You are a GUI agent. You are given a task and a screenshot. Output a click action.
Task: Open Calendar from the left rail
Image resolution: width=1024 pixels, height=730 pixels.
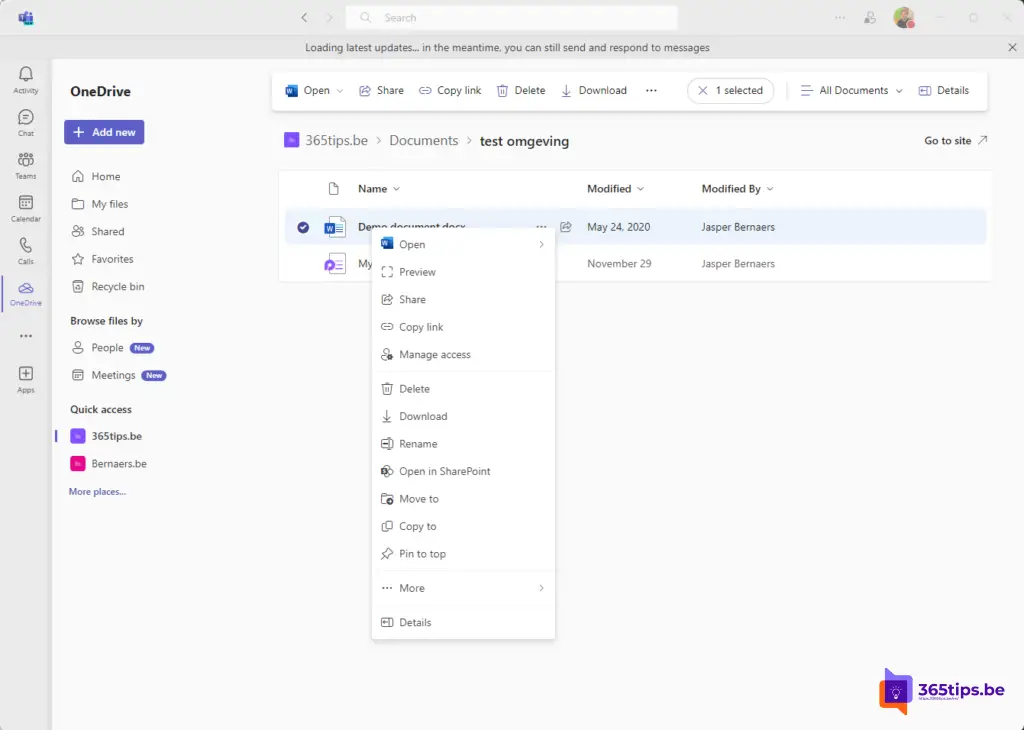pos(26,208)
